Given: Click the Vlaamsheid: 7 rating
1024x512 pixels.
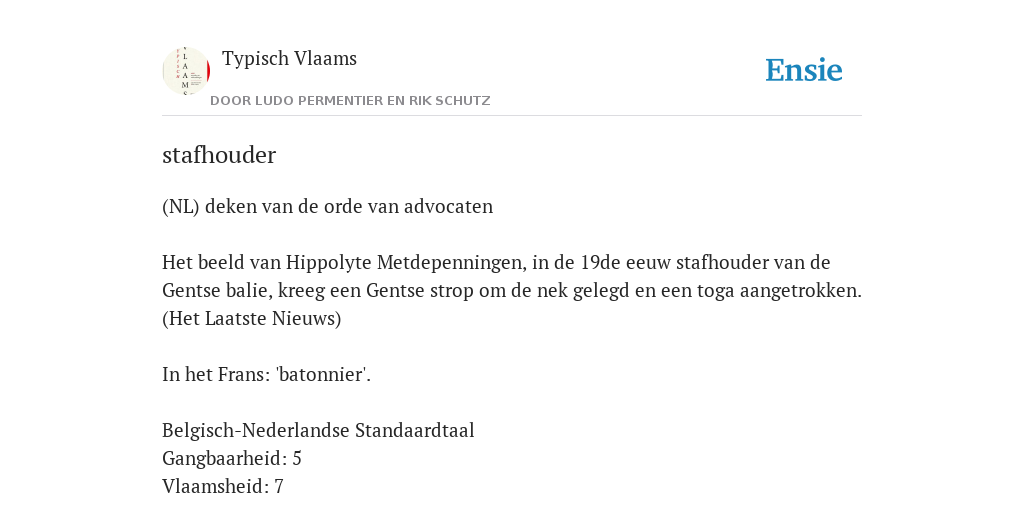Looking at the screenshot, I should 223,487.
